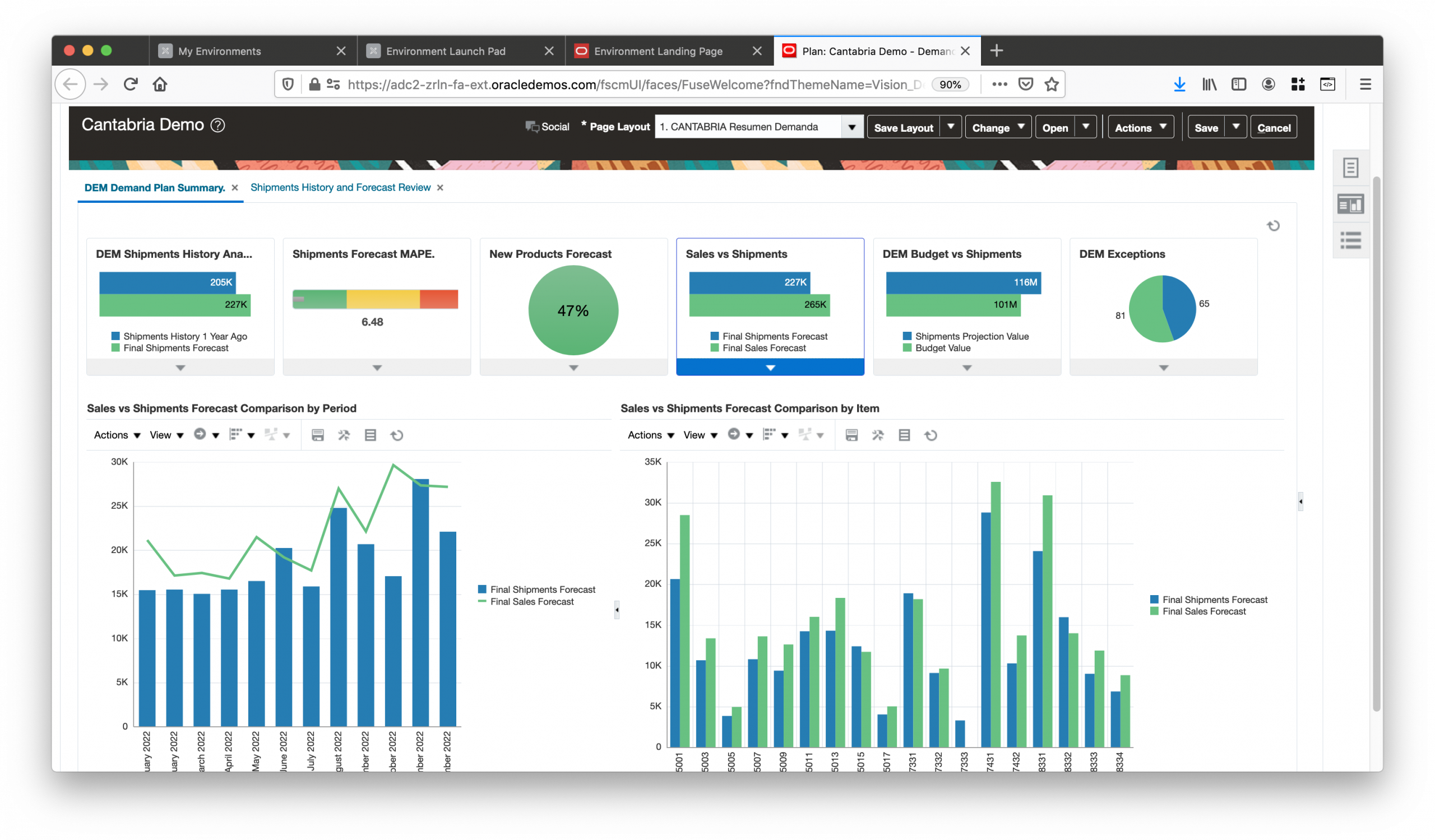
Task: Open bar chart layout icon in right sidebar
Action: click(1350, 204)
